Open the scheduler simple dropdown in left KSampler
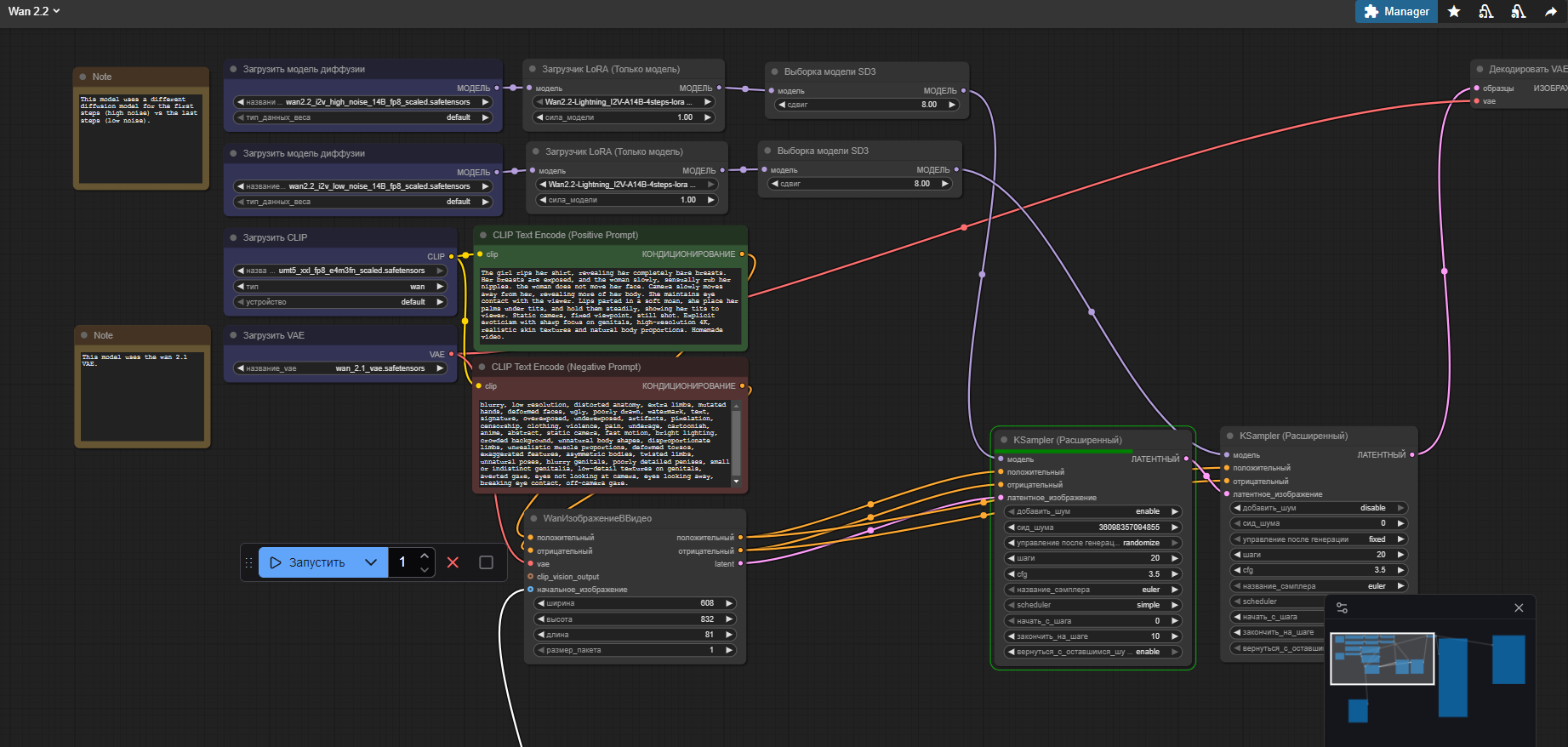1568x747 pixels. click(x=1093, y=605)
